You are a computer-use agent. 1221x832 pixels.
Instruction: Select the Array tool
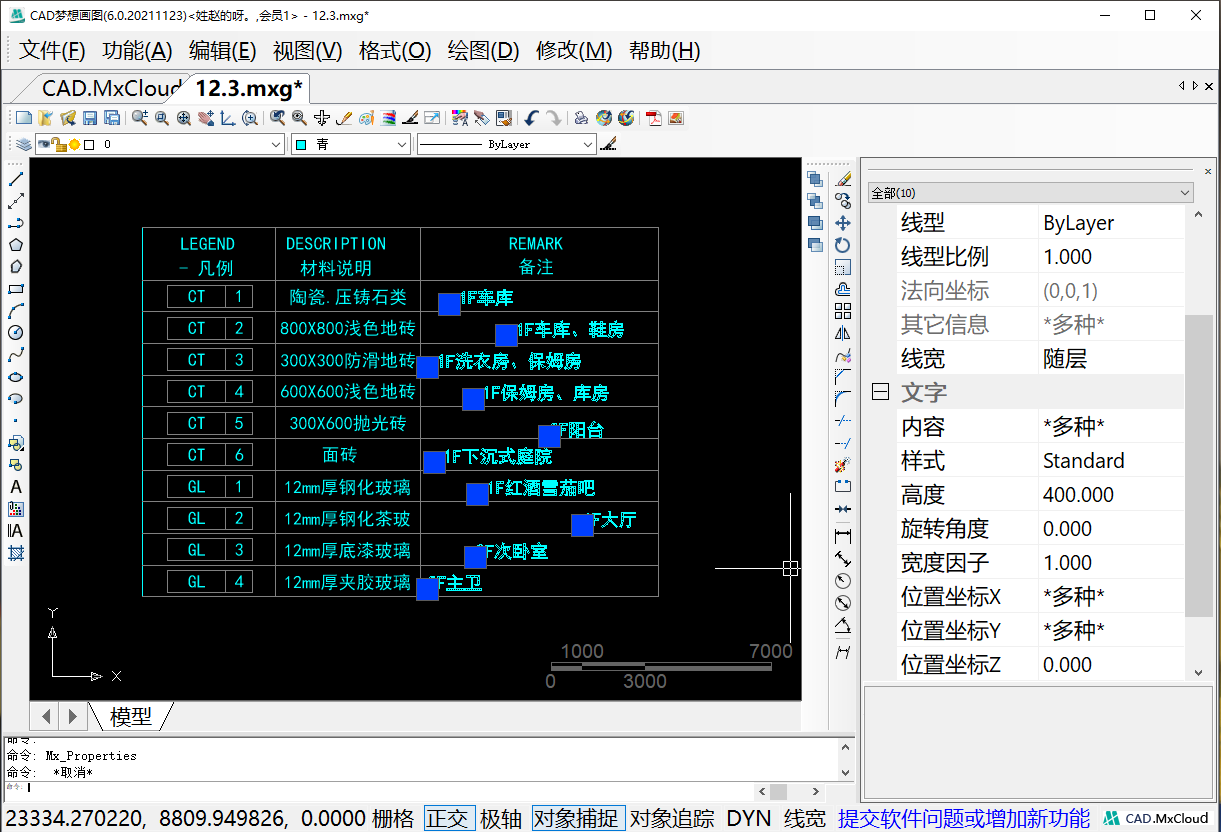click(x=843, y=311)
